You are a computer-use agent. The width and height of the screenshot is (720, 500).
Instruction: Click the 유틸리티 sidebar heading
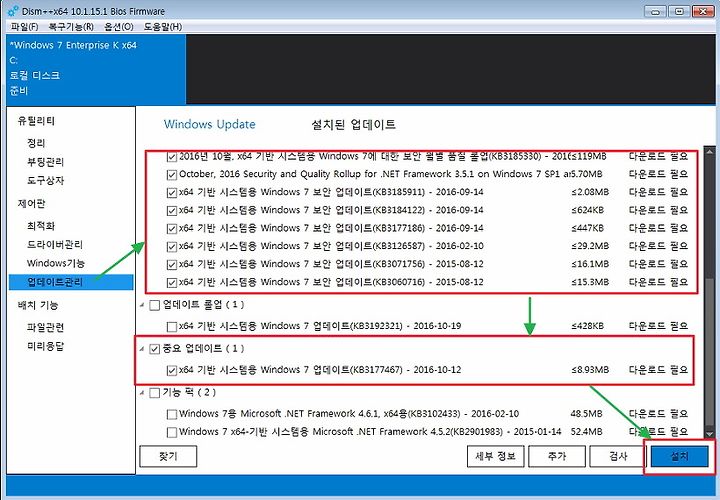click(x=36, y=121)
